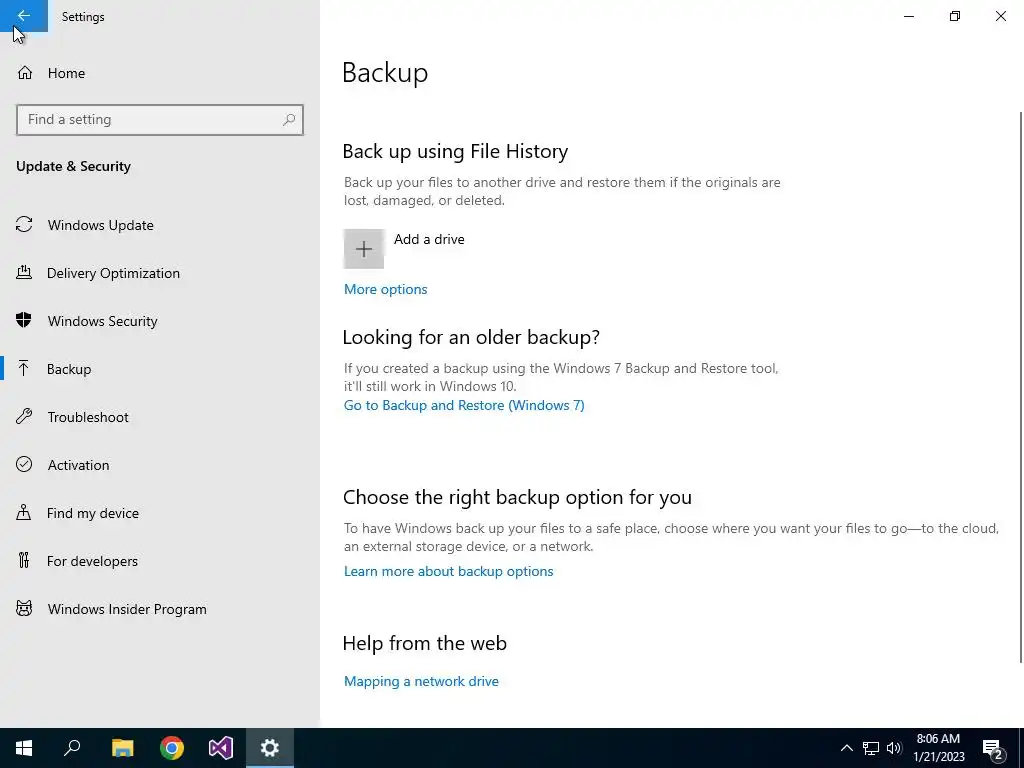Launch Google Chrome from the taskbar
Screen dimensions: 1024x768
(172, 748)
